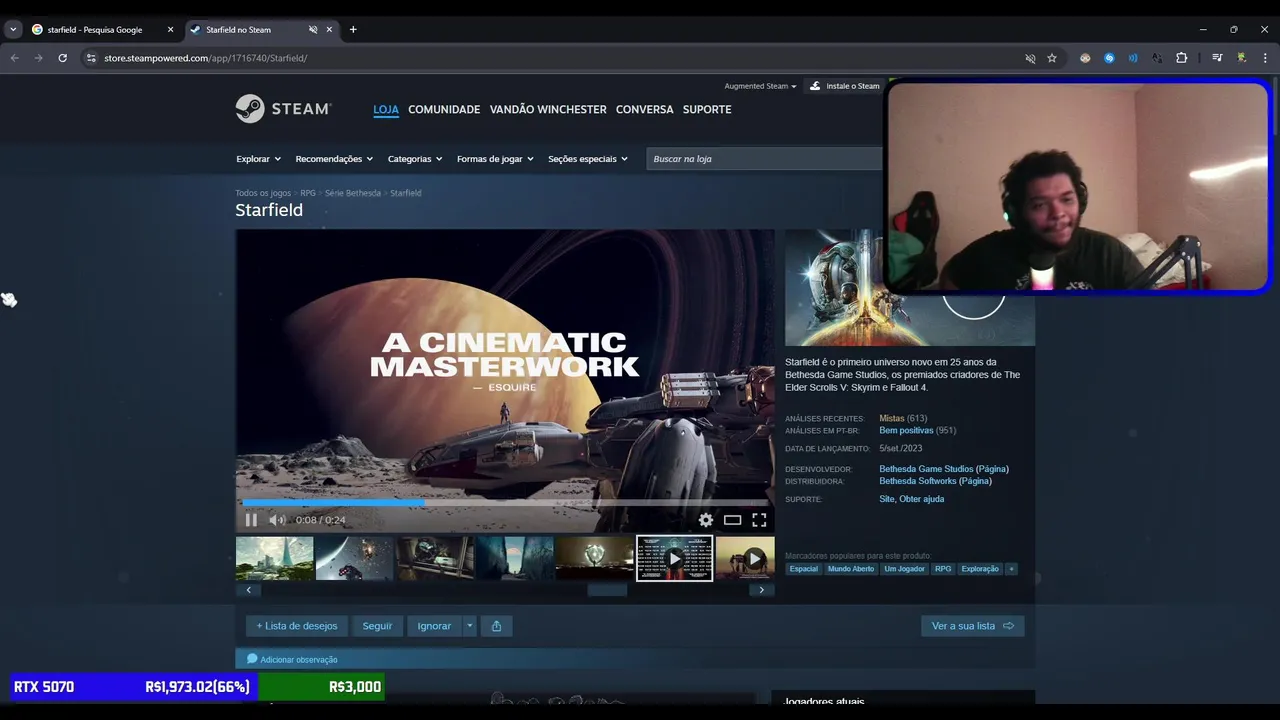Move the media thumbnail strip scrollbar
This screenshot has width=1280, height=720.
607,590
